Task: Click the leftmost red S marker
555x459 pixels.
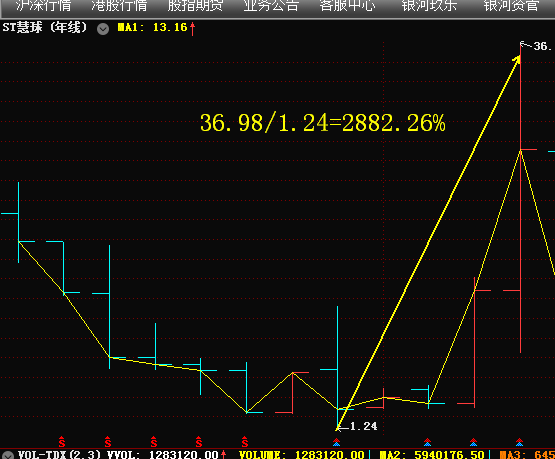Action: pyautogui.click(x=62, y=442)
